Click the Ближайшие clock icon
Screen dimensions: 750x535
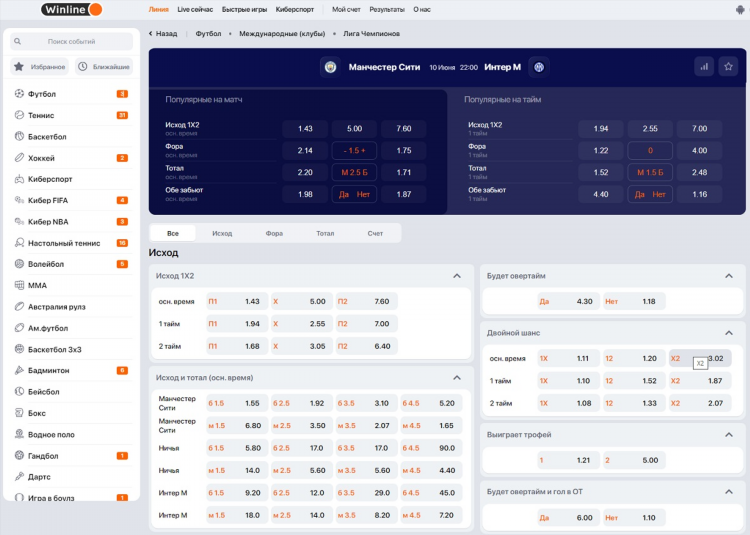coord(83,66)
